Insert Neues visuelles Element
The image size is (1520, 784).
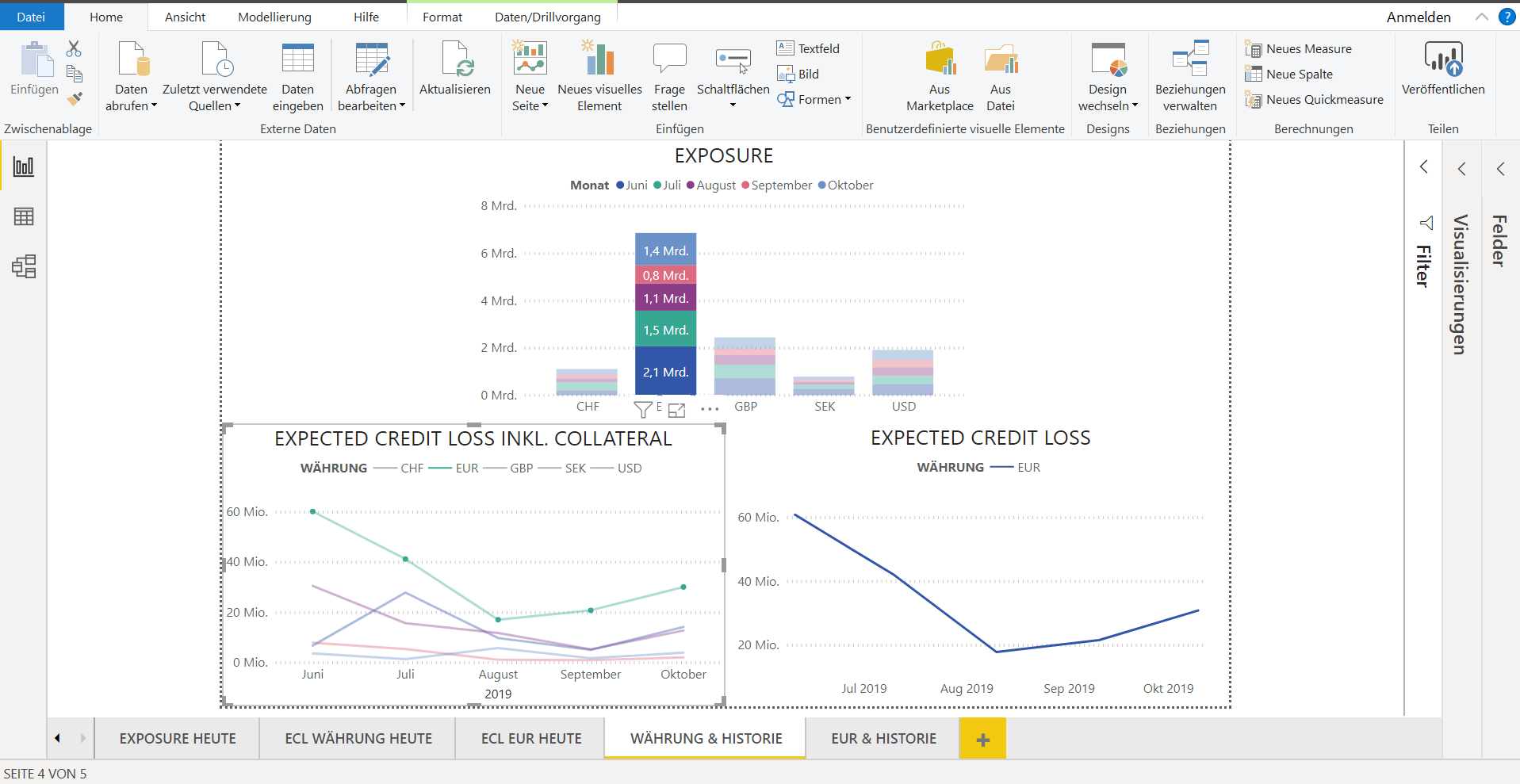pyautogui.click(x=600, y=78)
